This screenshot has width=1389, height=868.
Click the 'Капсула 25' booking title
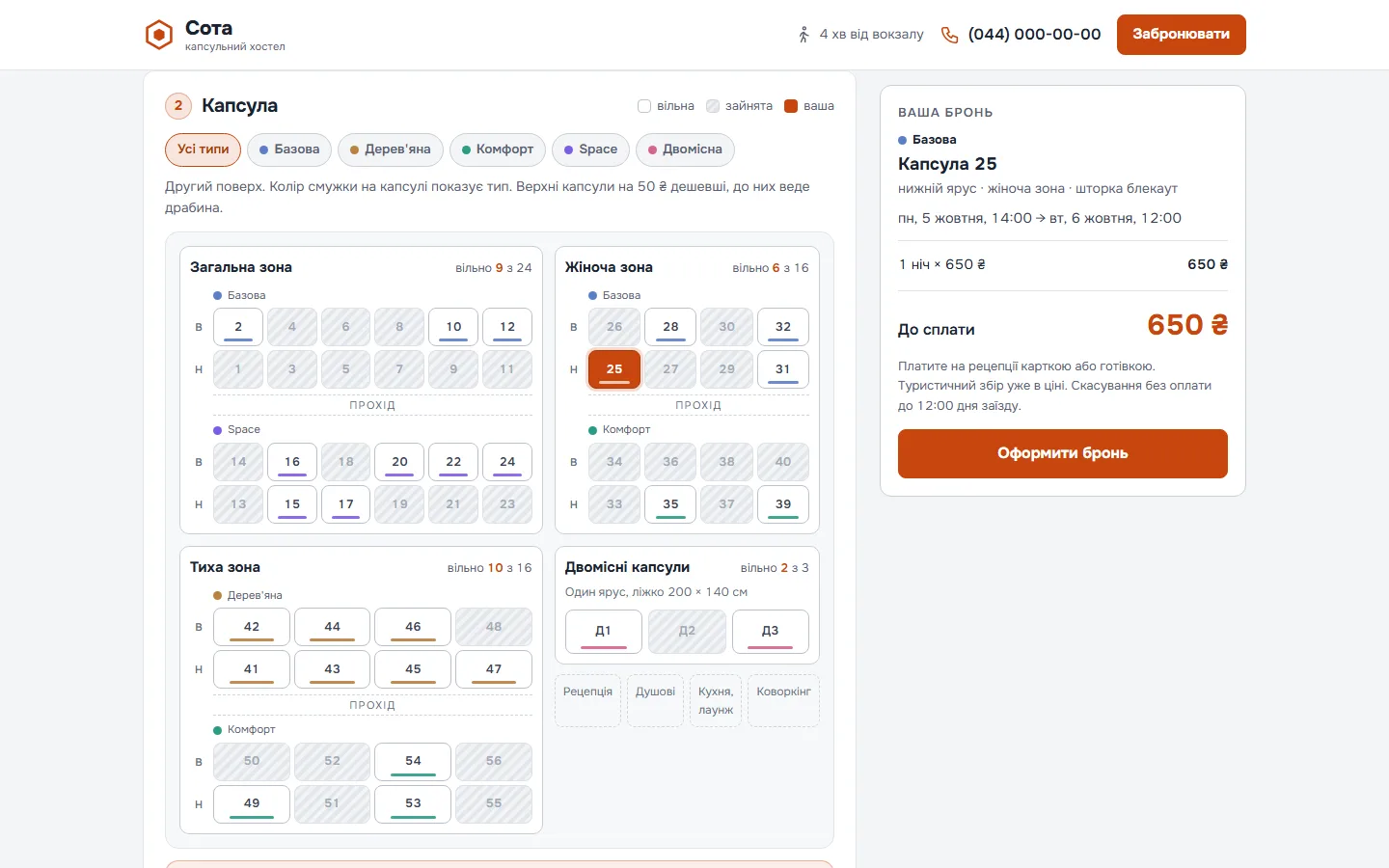tap(947, 164)
